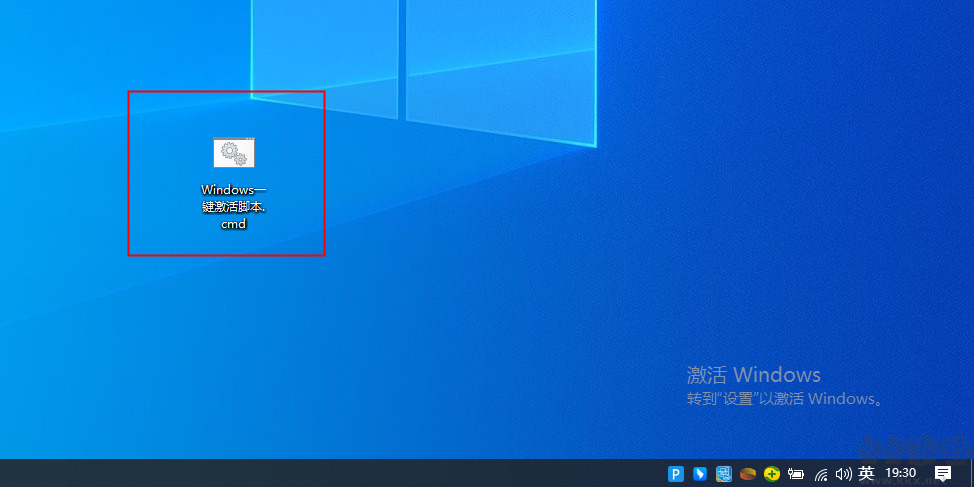The width and height of the screenshot is (974, 487).
Task: Open the notification action center icon
Action: click(943, 473)
